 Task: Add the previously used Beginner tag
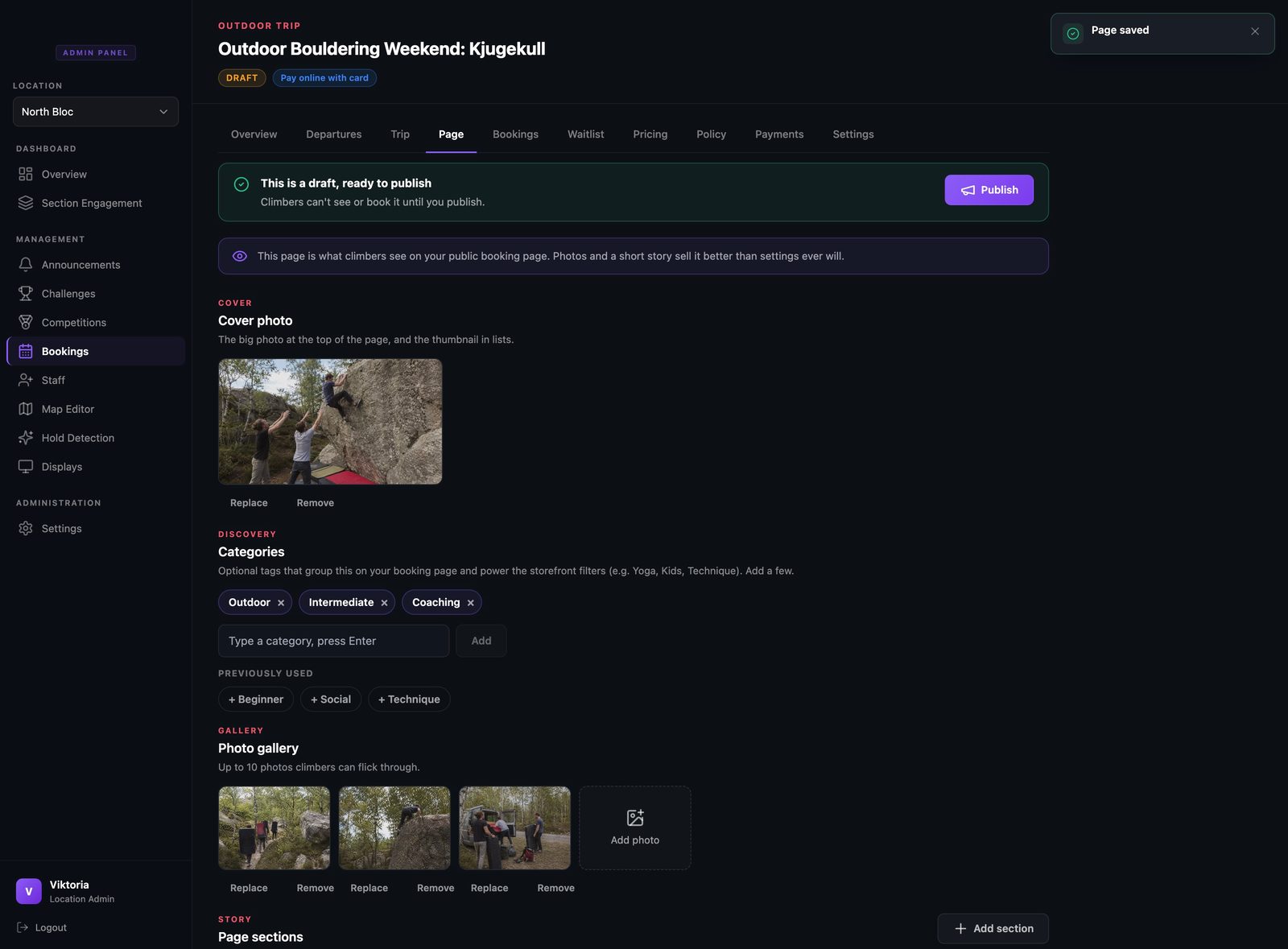pos(256,699)
